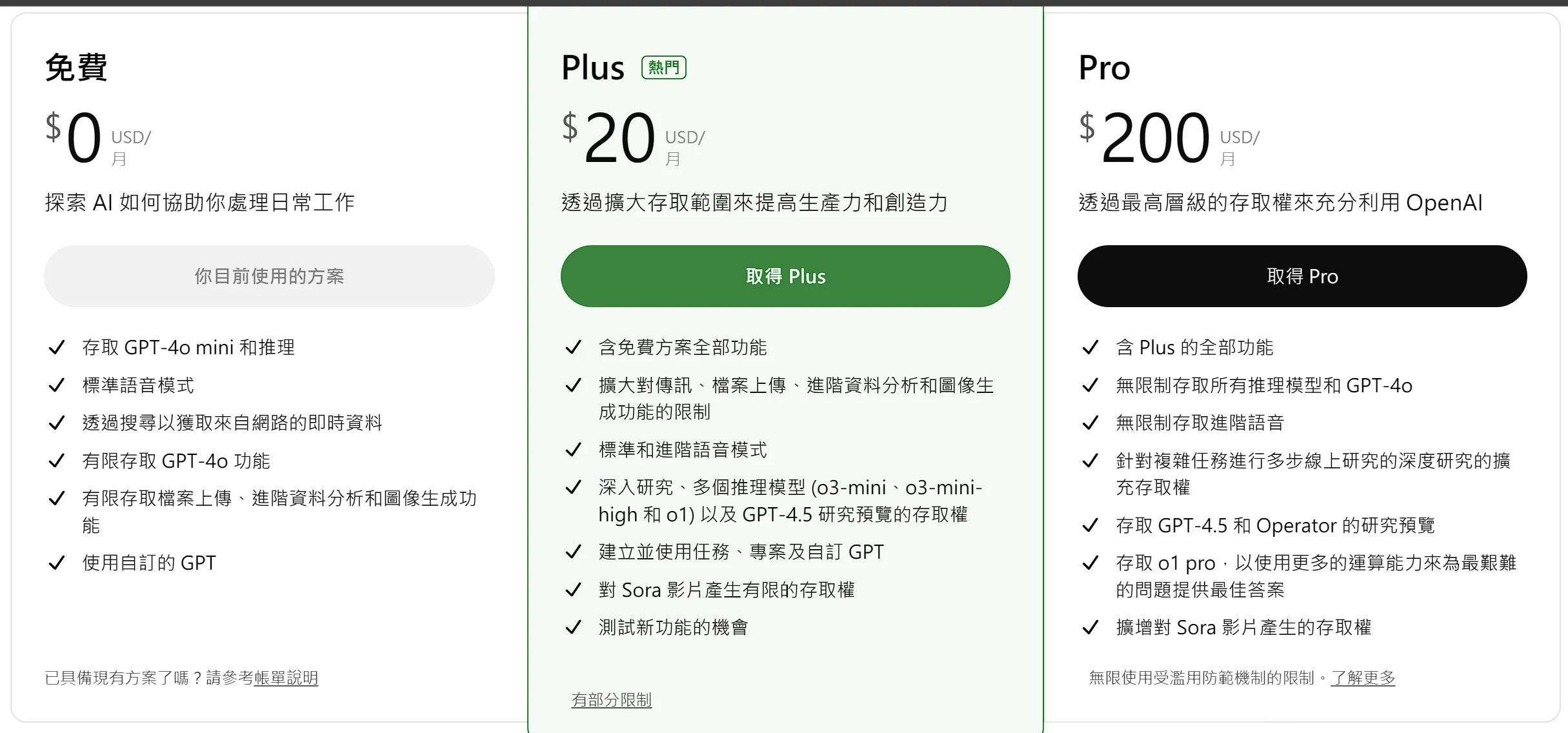Click the checkmark beside 無限制存取進階語音
The width and height of the screenshot is (1568, 733).
[1090, 423]
